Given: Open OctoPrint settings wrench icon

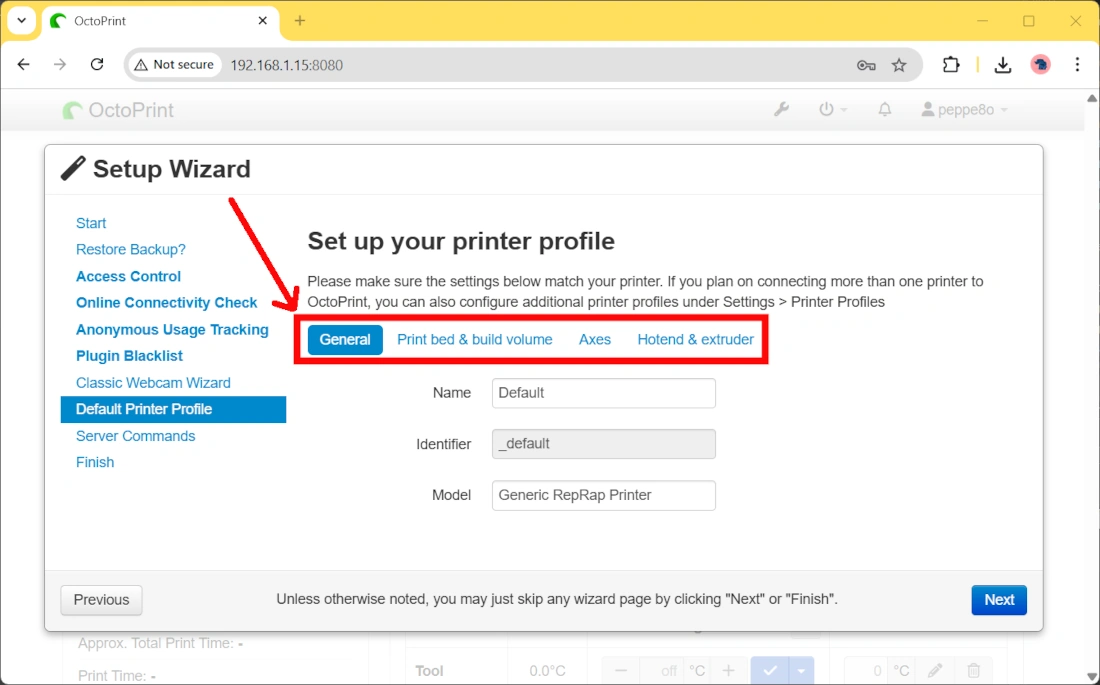Looking at the screenshot, I should [781, 109].
